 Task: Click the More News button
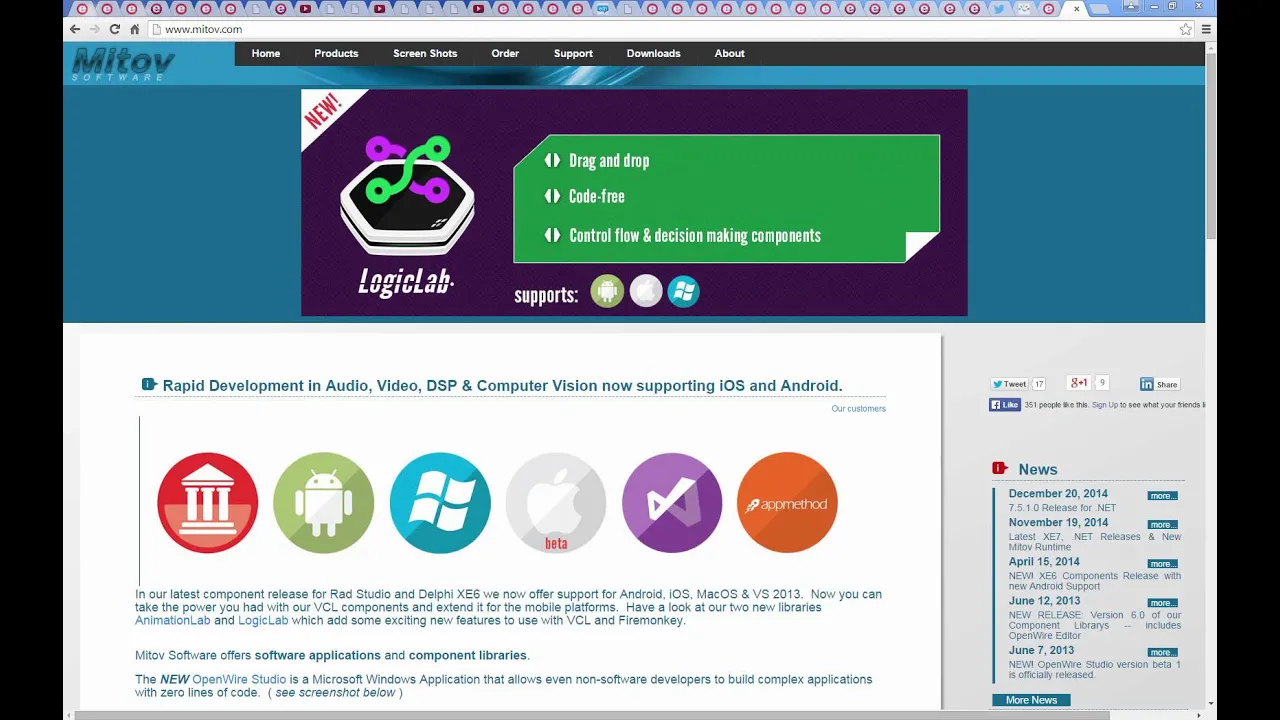(x=1031, y=700)
